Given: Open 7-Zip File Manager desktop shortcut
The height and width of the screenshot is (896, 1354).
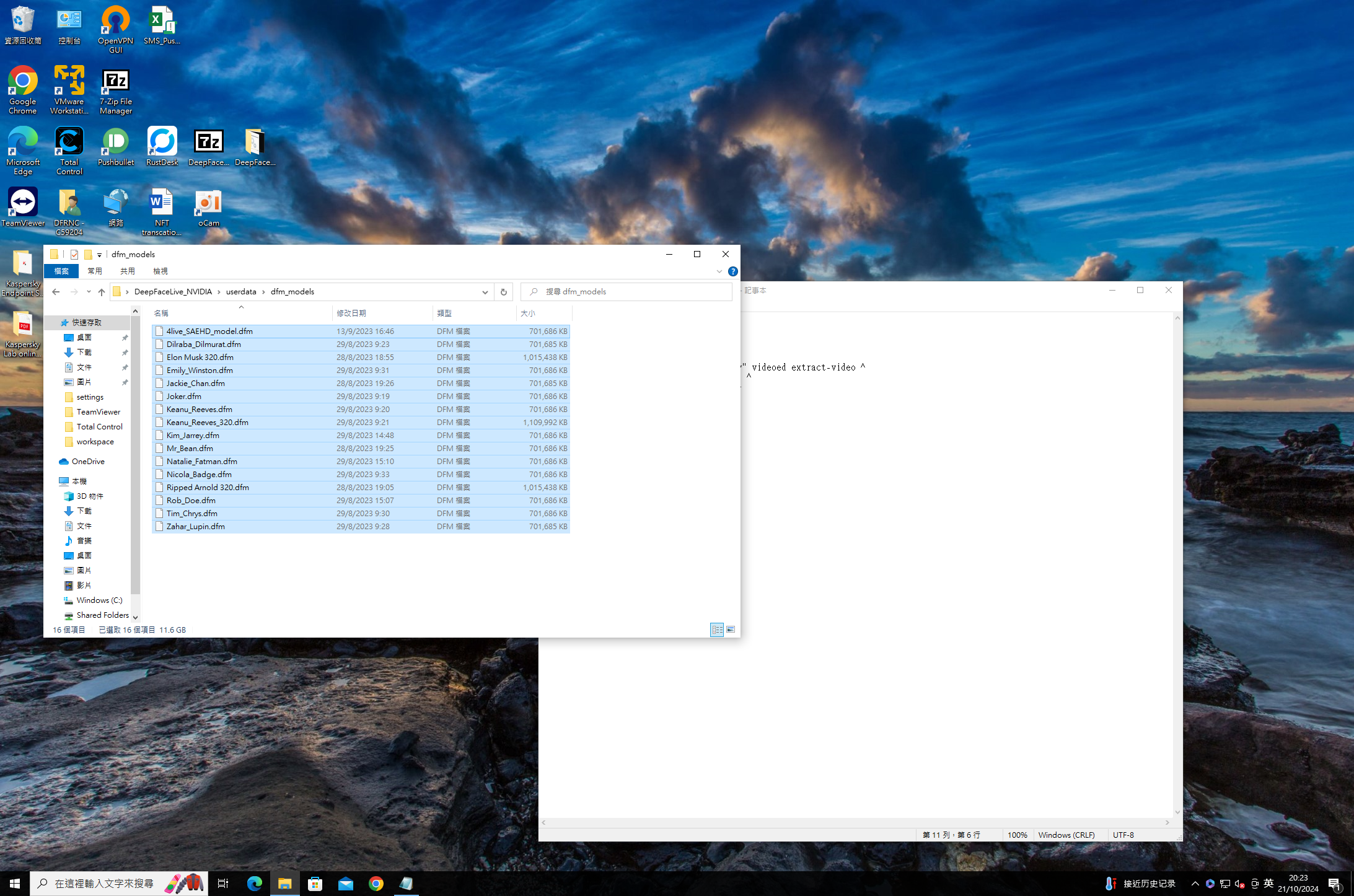Looking at the screenshot, I should point(116,90).
